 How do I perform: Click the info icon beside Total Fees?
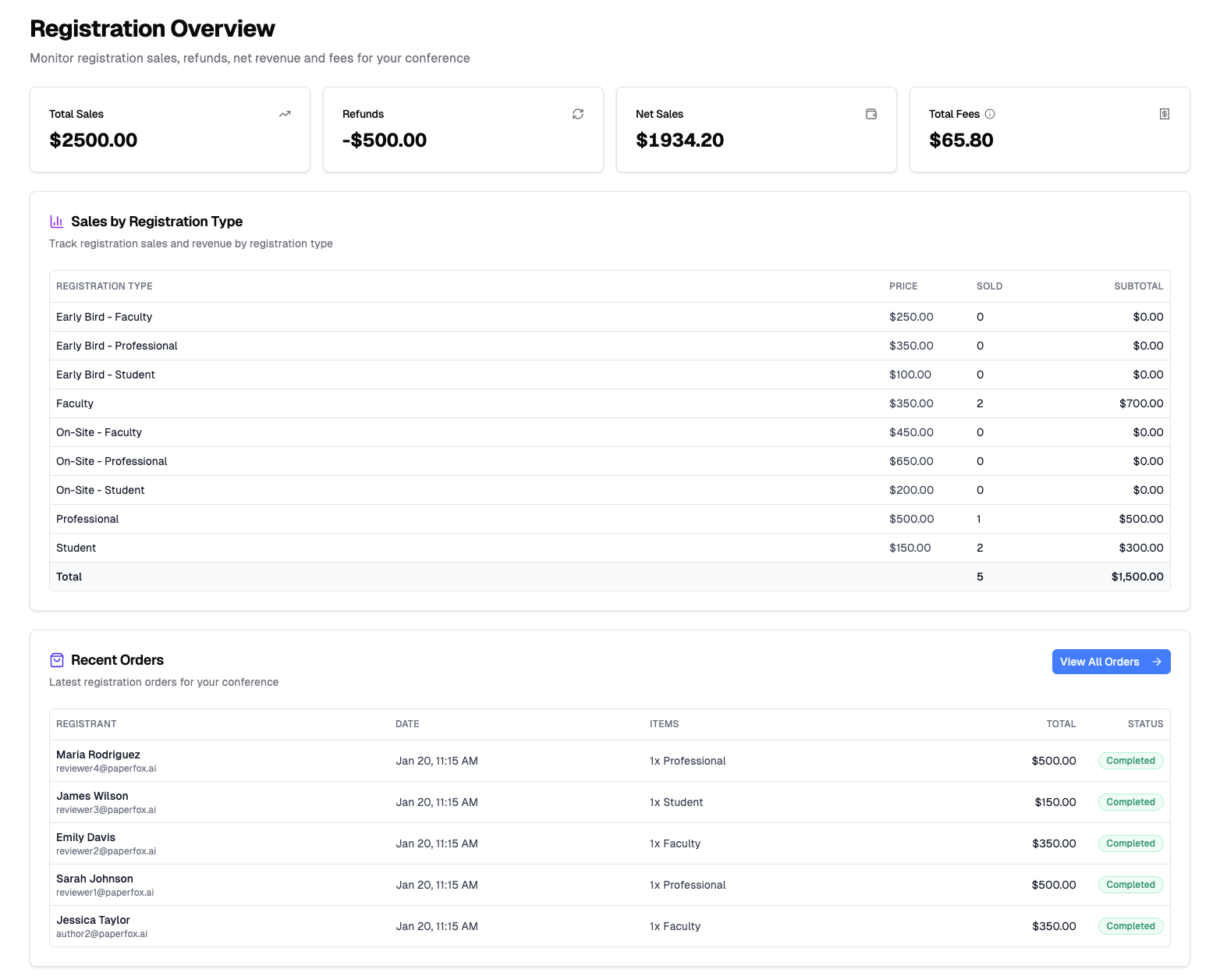(x=990, y=114)
